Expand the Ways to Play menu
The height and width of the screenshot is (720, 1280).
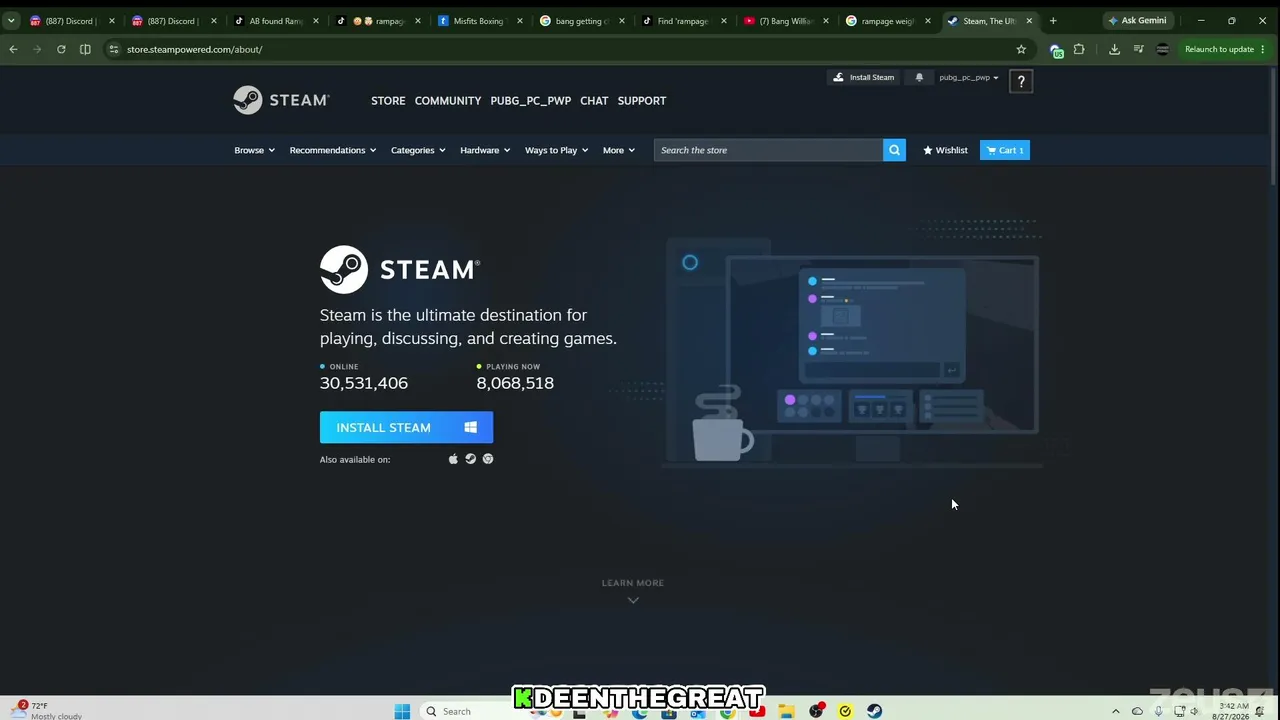point(557,150)
